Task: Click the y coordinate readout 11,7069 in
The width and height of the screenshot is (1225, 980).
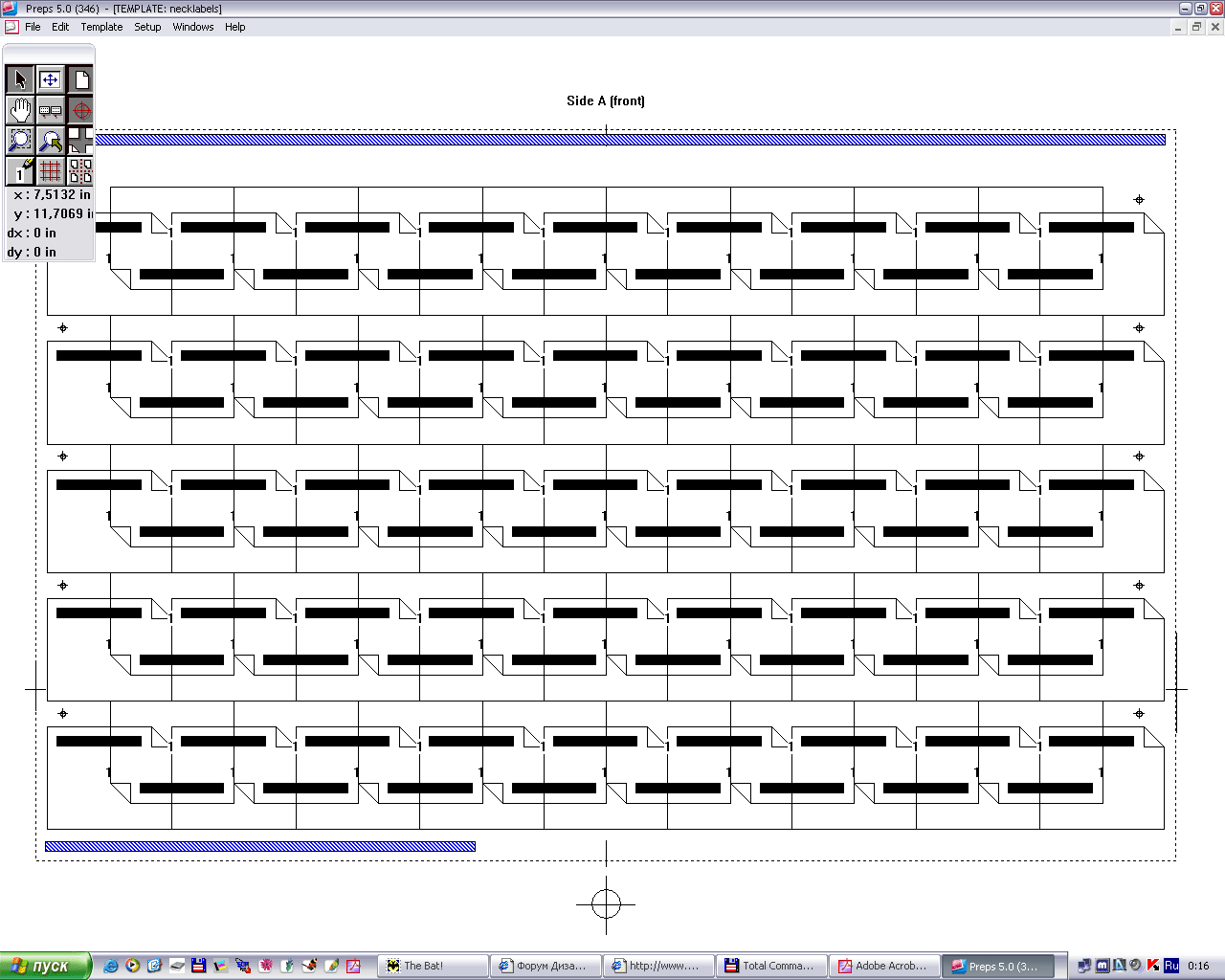Action: [53, 213]
